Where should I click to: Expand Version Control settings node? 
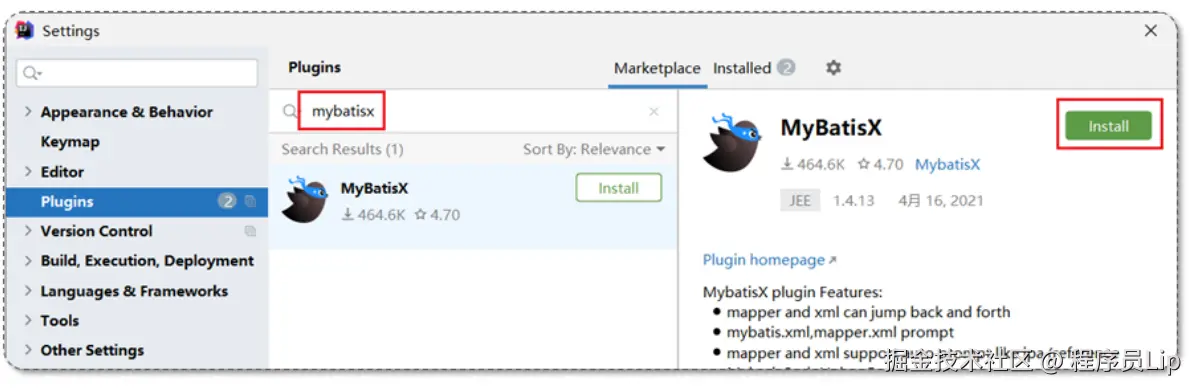28,231
